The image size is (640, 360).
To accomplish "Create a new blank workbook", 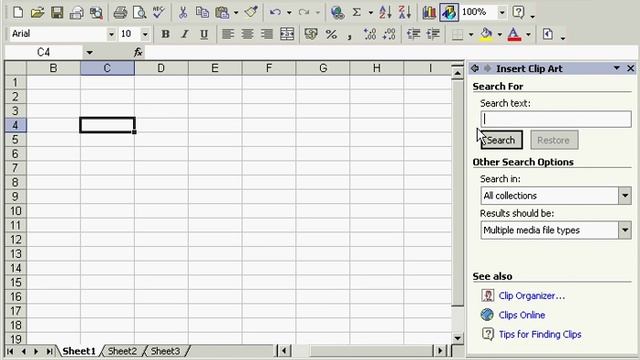I will 18,13.
